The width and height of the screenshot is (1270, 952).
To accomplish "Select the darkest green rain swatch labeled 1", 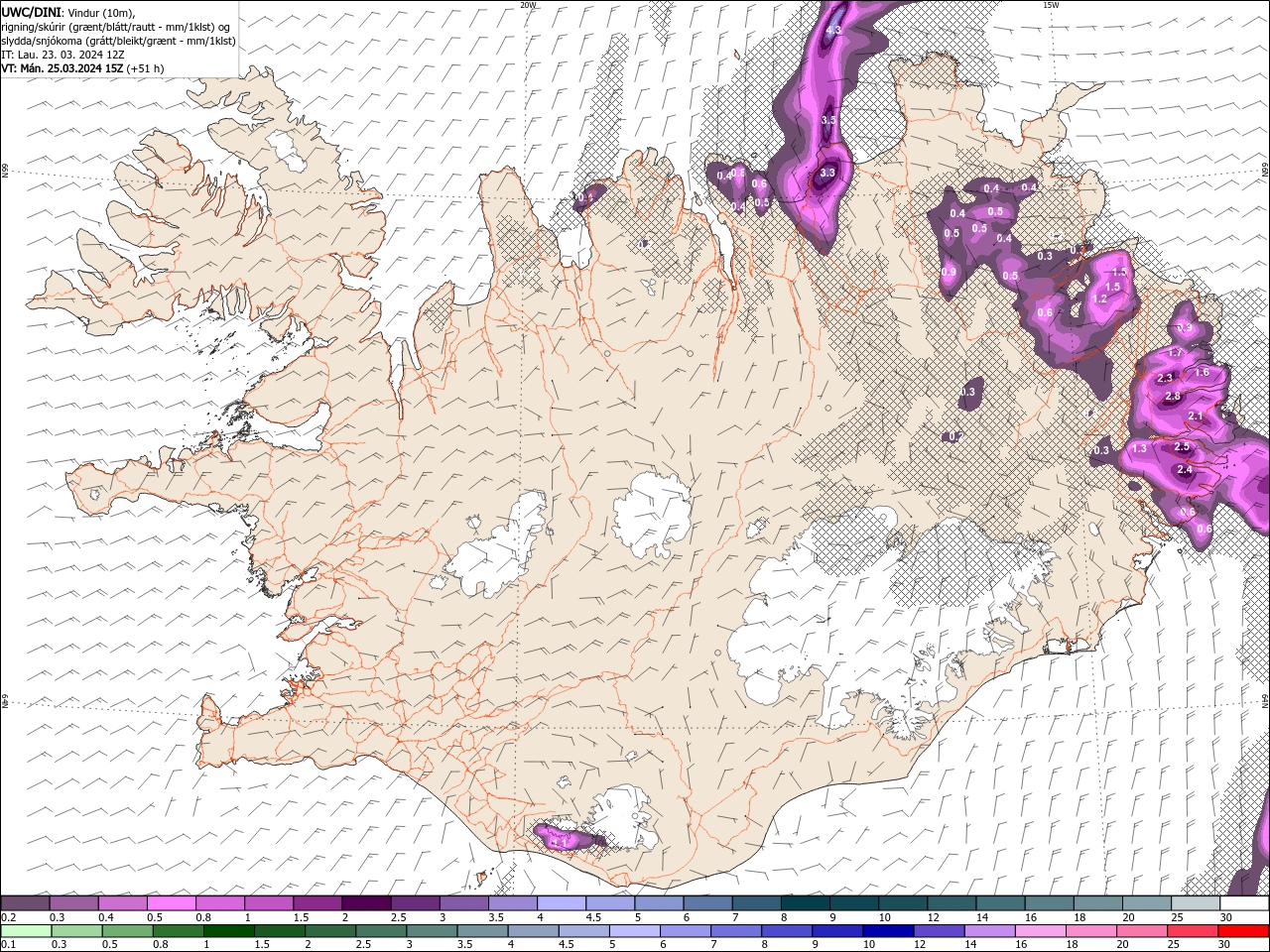I will pos(229,931).
